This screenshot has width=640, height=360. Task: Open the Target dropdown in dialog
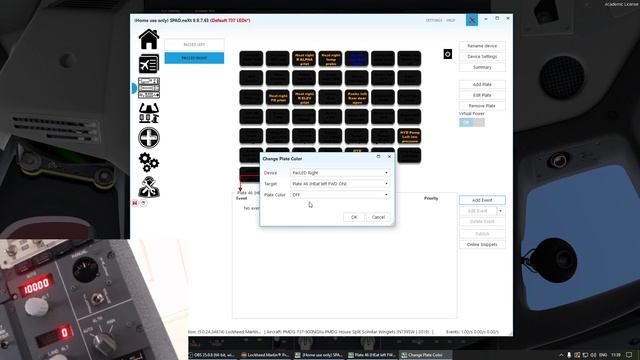point(340,184)
